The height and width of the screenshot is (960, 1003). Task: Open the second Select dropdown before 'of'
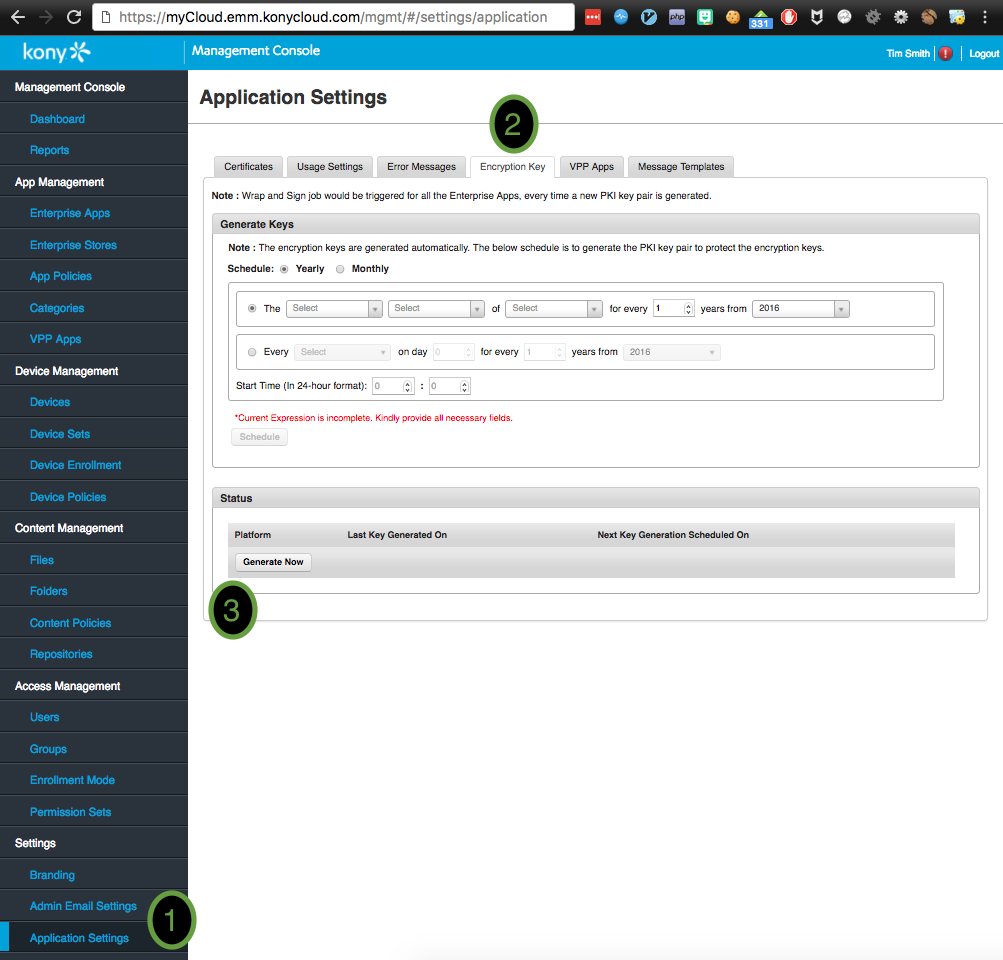pos(436,308)
